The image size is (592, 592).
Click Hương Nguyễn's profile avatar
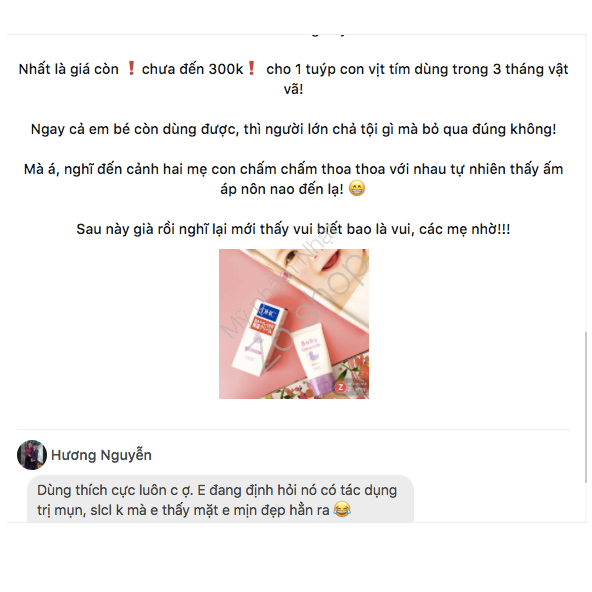[x=32, y=455]
